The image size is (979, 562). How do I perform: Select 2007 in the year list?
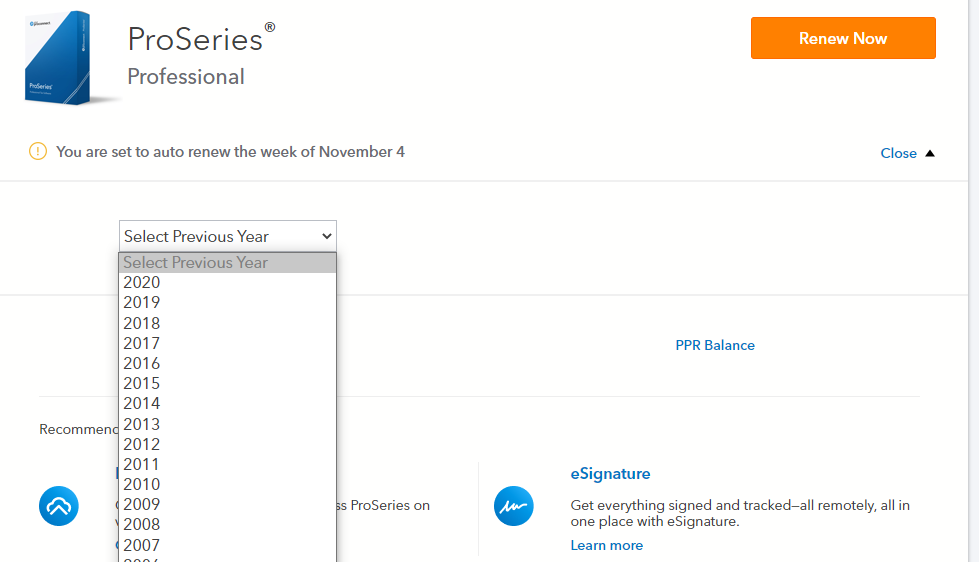point(142,545)
